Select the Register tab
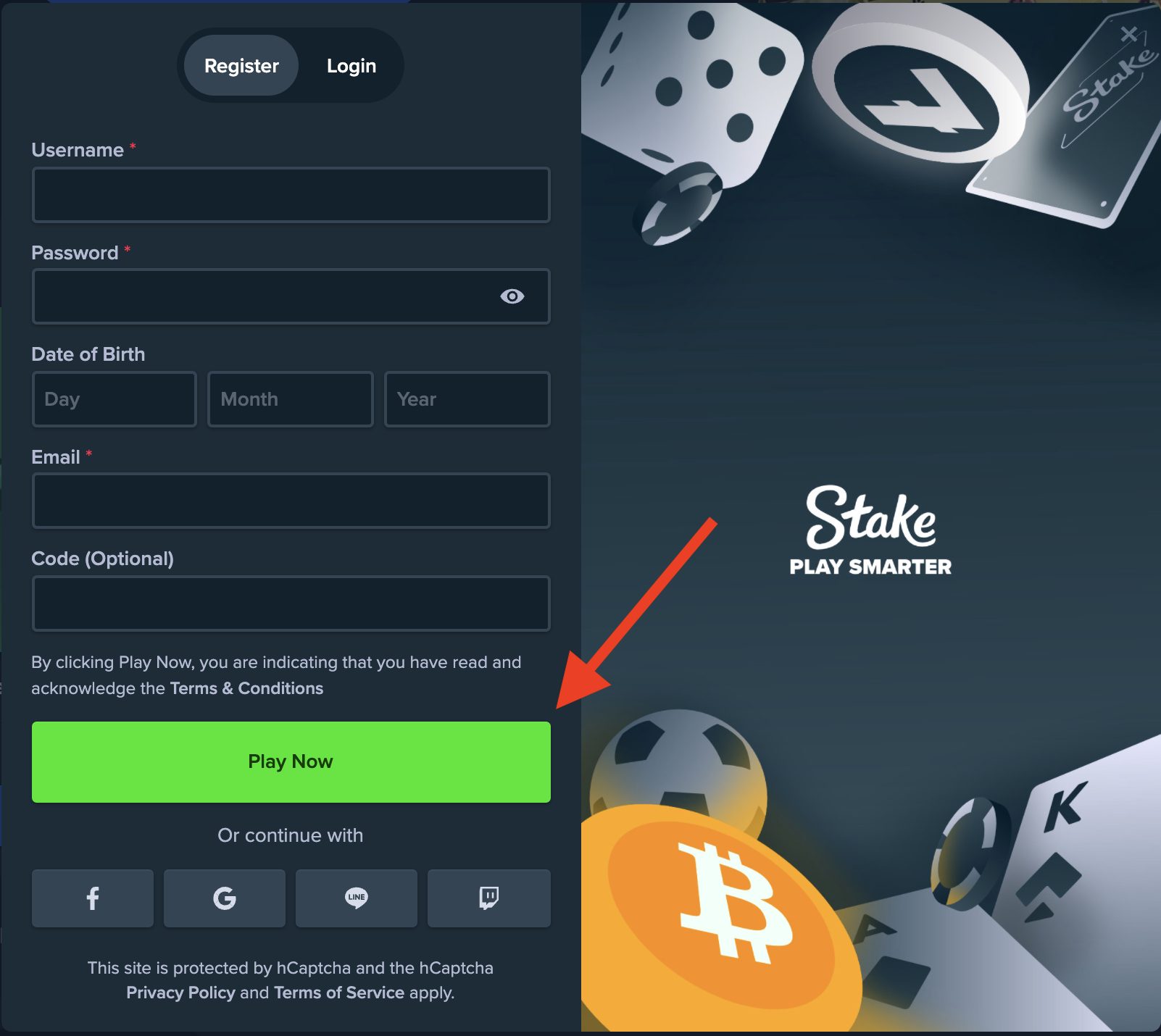Image resolution: width=1161 pixels, height=1036 pixels. (241, 66)
